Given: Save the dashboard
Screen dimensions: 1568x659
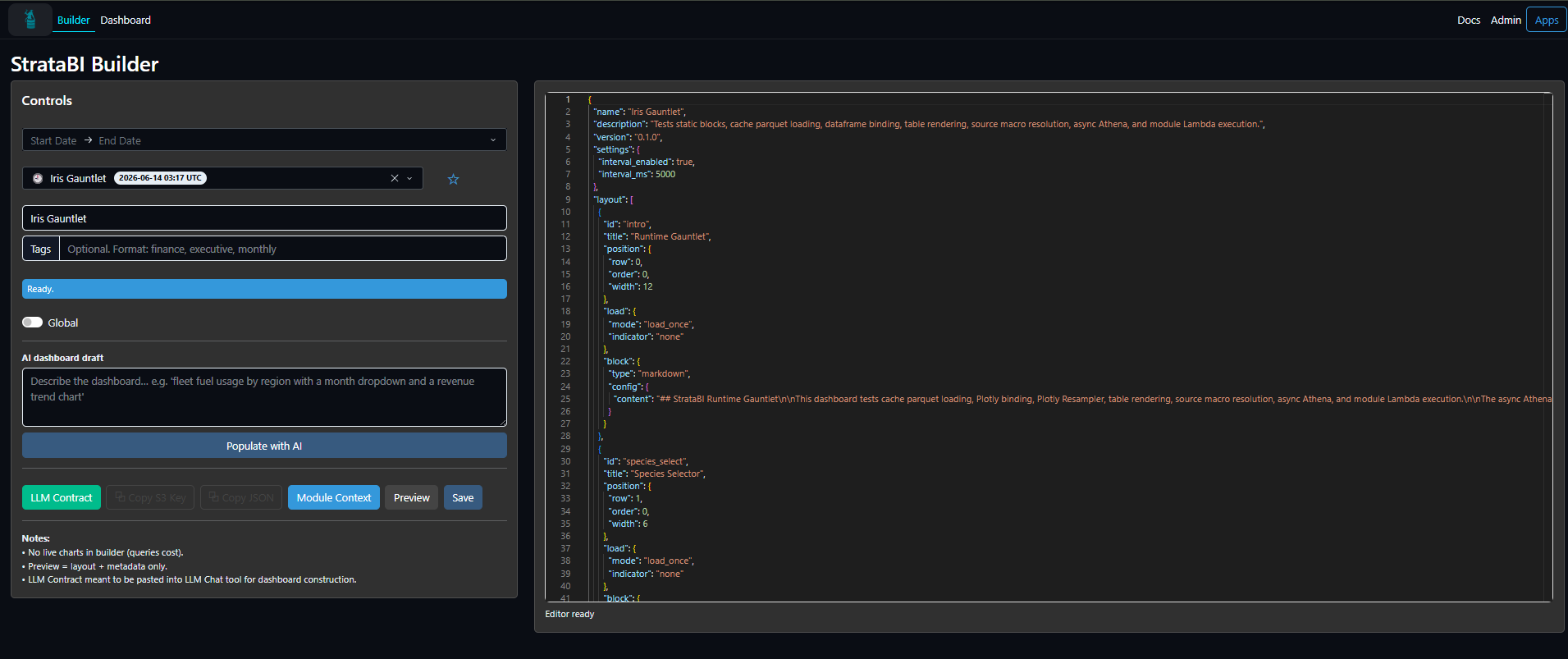Looking at the screenshot, I should (x=463, y=497).
